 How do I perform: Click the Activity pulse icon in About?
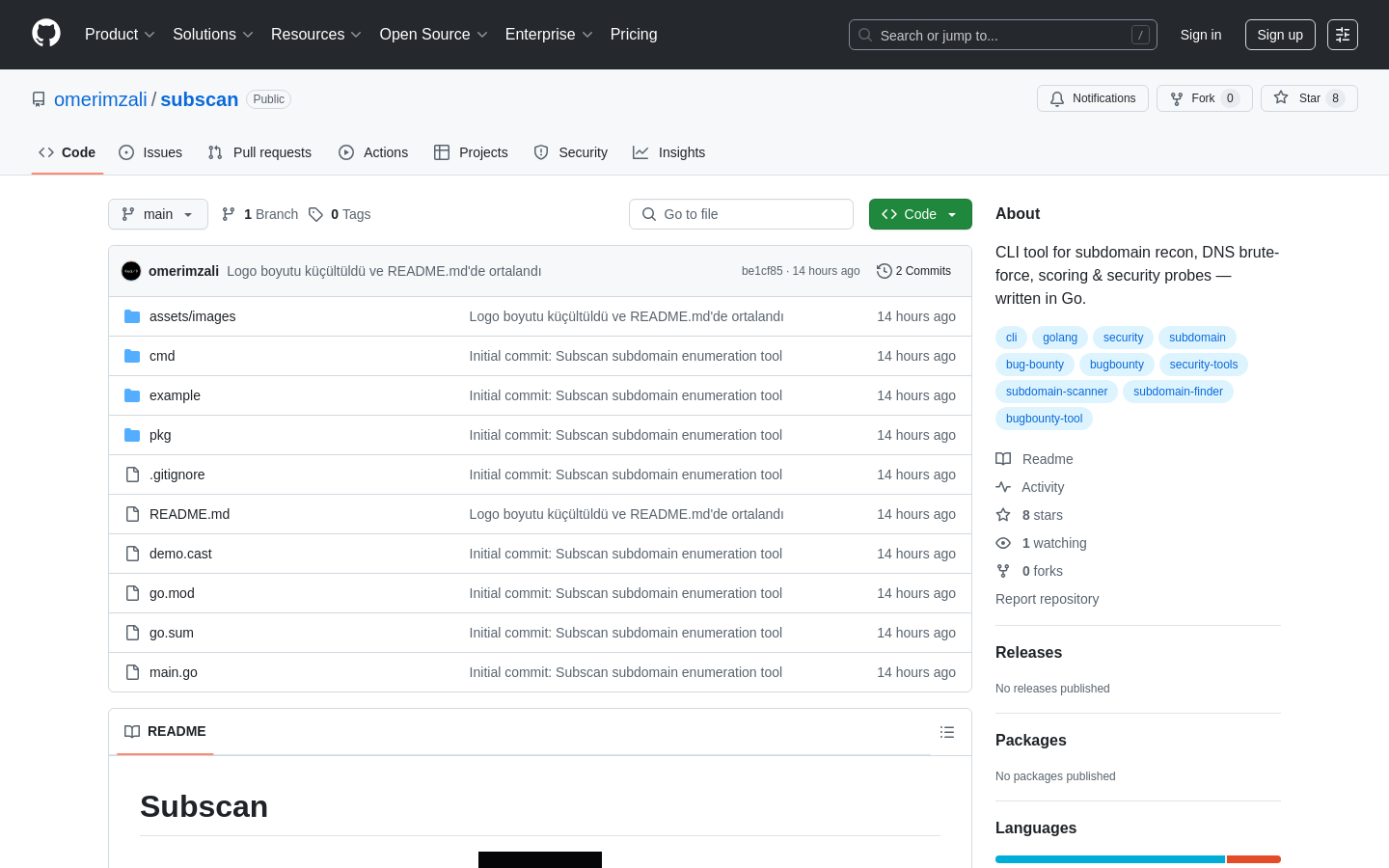click(x=1003, y=487)
